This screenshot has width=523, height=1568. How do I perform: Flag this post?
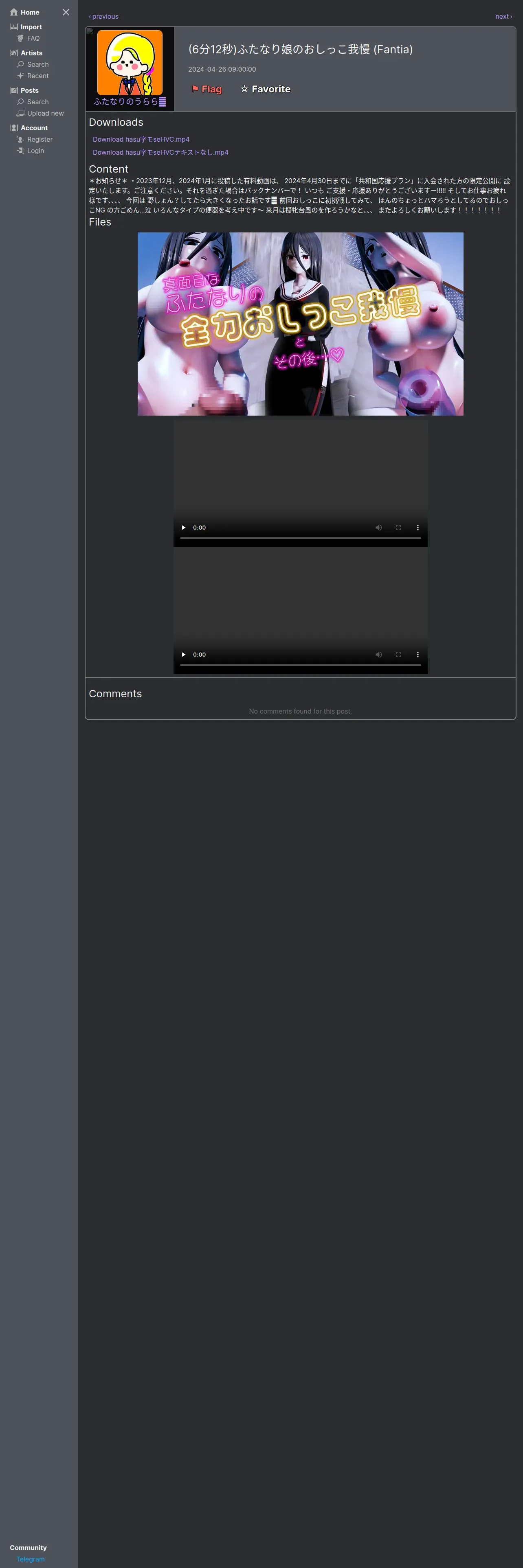pos(207,89)
